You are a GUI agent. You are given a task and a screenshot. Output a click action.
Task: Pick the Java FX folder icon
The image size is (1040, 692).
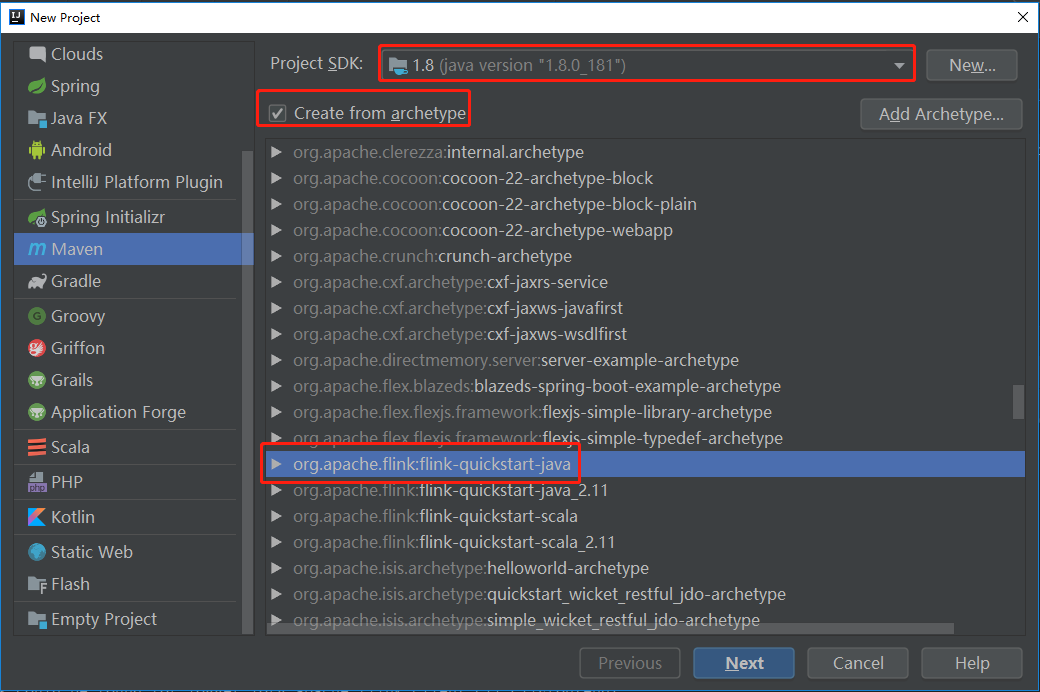[x=37, y=118]
